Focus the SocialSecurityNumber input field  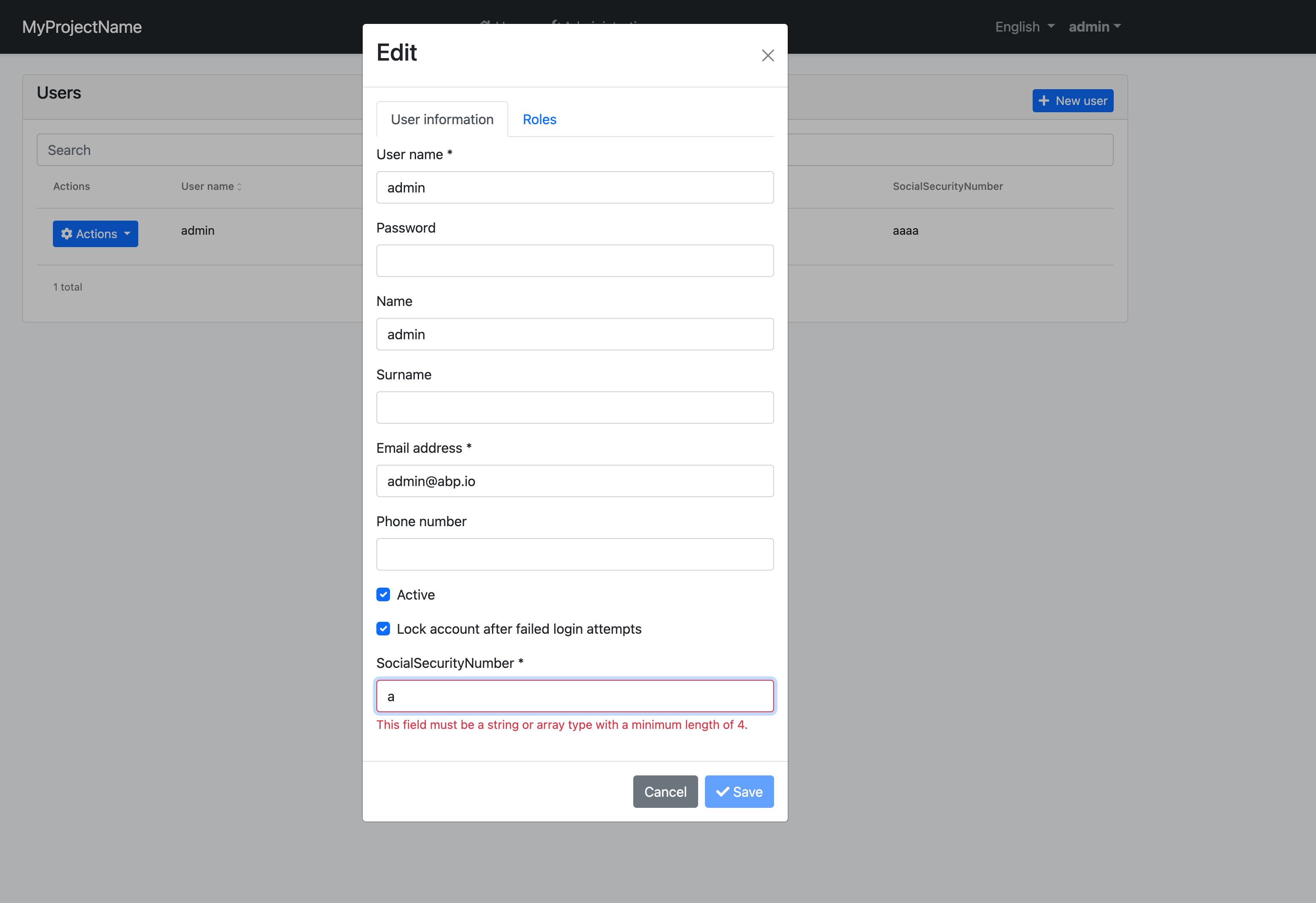574,696
